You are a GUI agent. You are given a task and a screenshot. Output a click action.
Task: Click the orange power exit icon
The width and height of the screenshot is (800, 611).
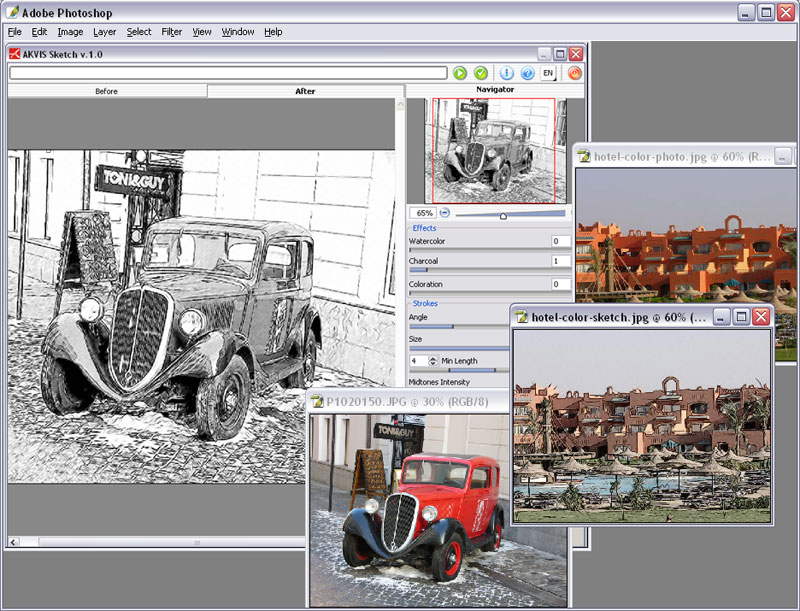575,73
